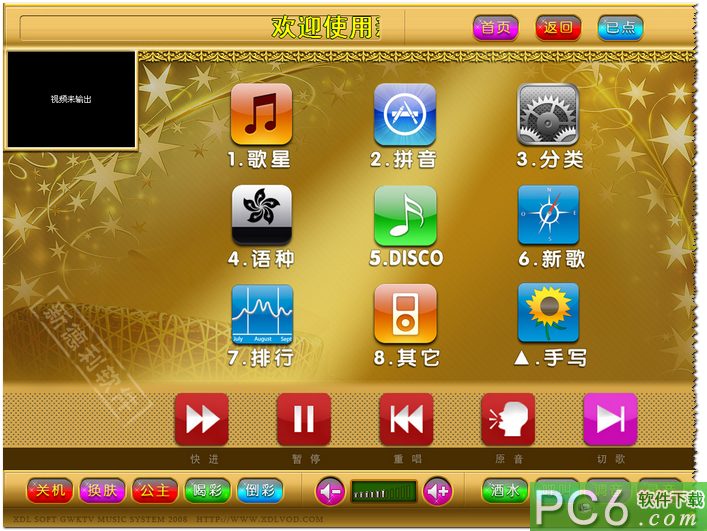Open the 语种 language icon

(x=262, y=215)
